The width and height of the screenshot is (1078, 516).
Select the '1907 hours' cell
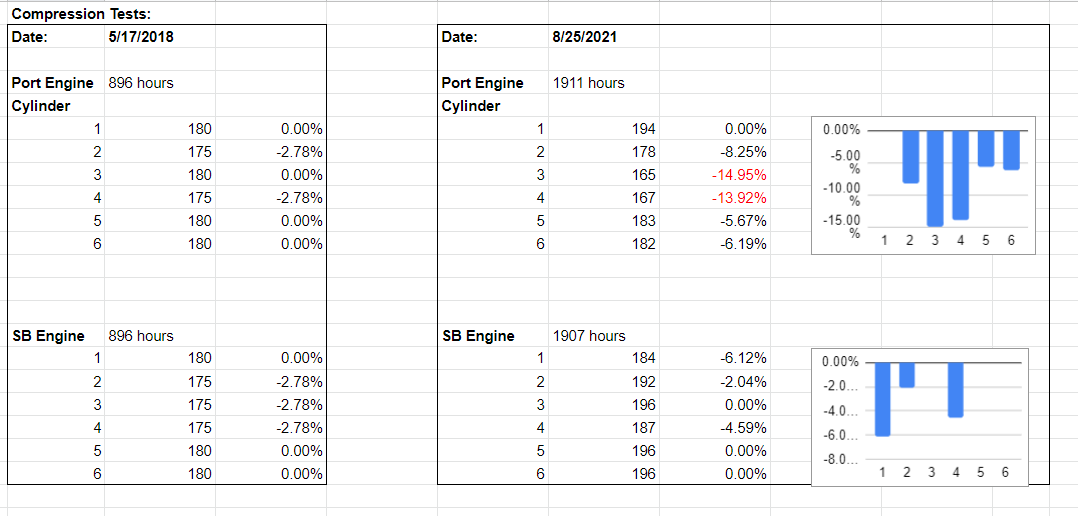tap(588, 336)
